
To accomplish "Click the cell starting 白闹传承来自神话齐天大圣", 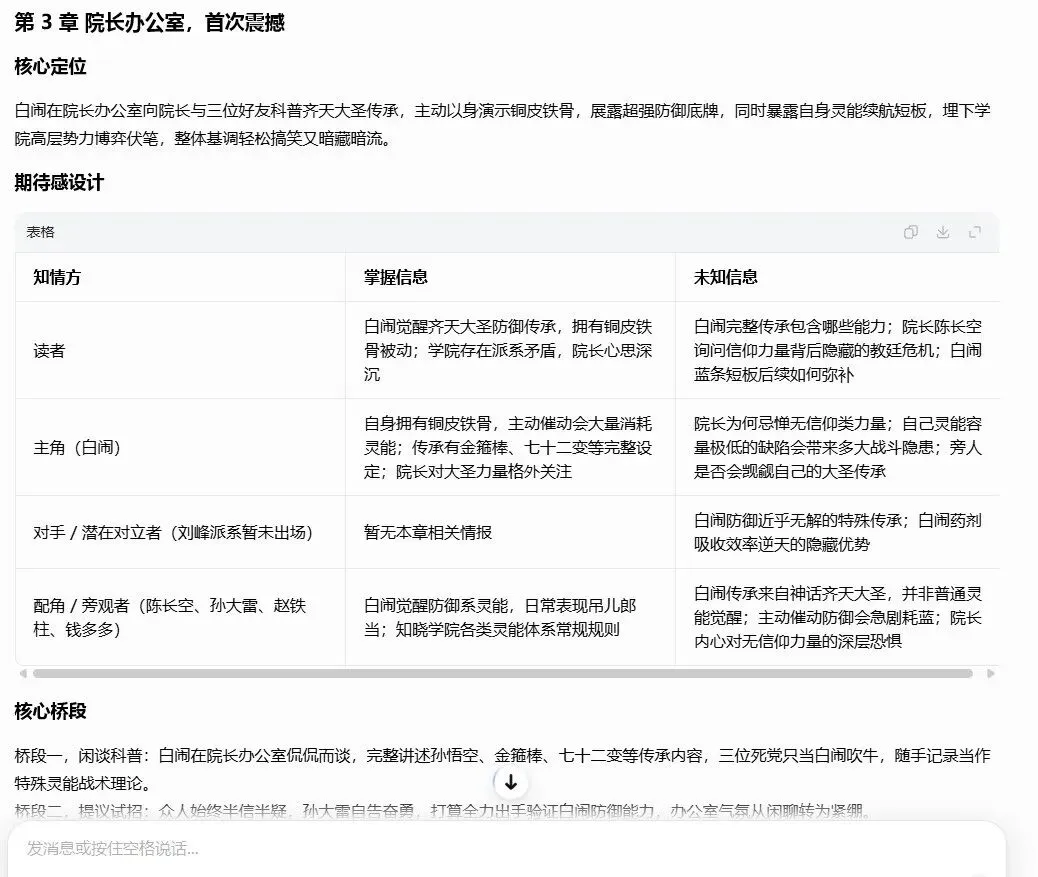I will pyautogui.click(x=837, y=617).
